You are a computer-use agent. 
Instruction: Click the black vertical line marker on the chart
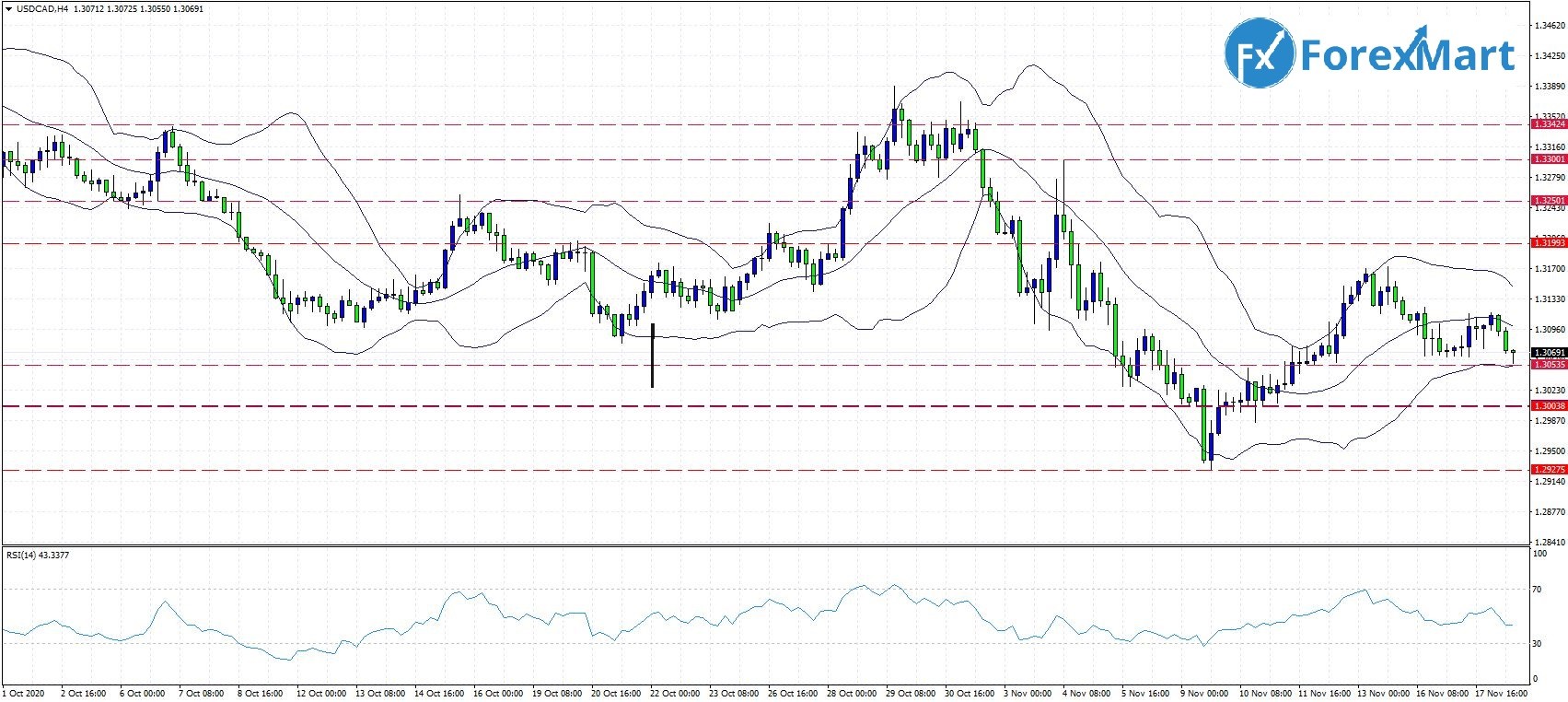click(652, 356)
